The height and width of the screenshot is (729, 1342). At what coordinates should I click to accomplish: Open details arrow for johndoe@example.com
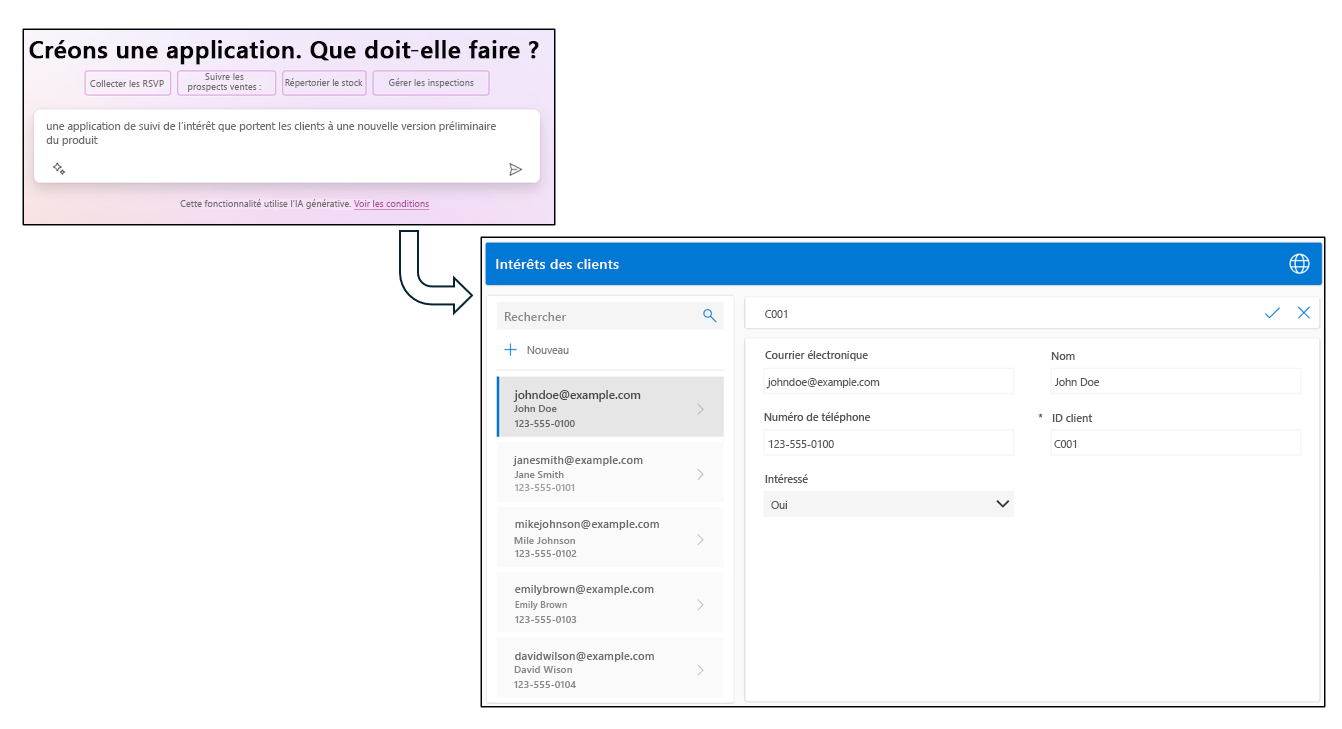700,409
